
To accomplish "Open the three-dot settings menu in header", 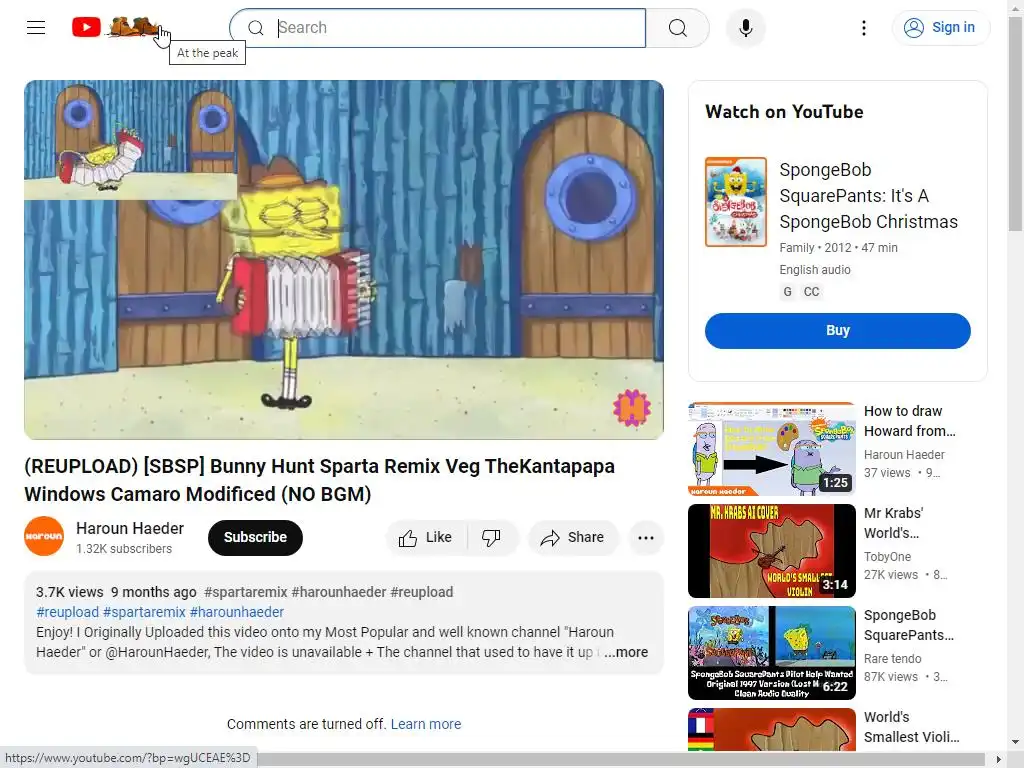I will point(863,28).
